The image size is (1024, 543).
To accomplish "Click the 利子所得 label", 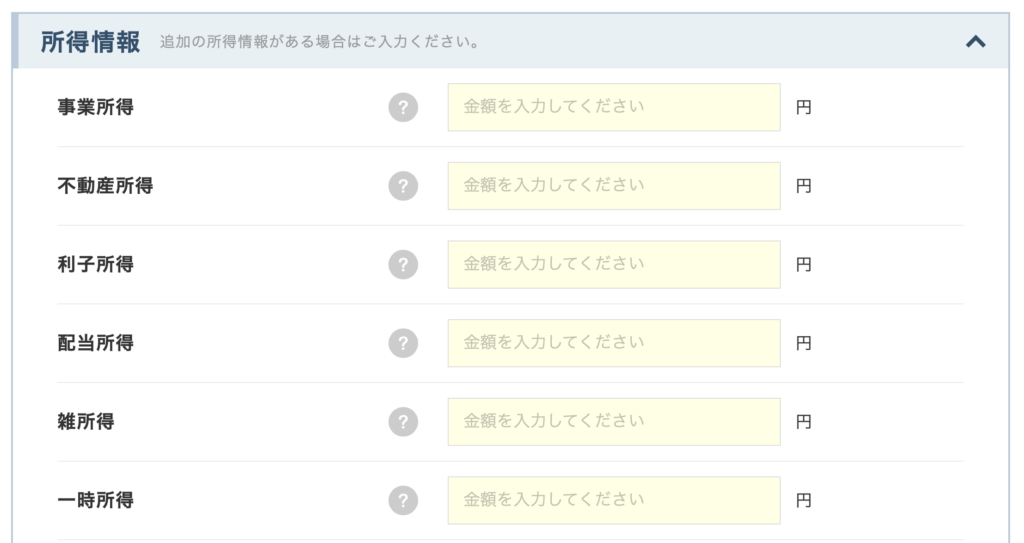I will click(x=95, y=264).
